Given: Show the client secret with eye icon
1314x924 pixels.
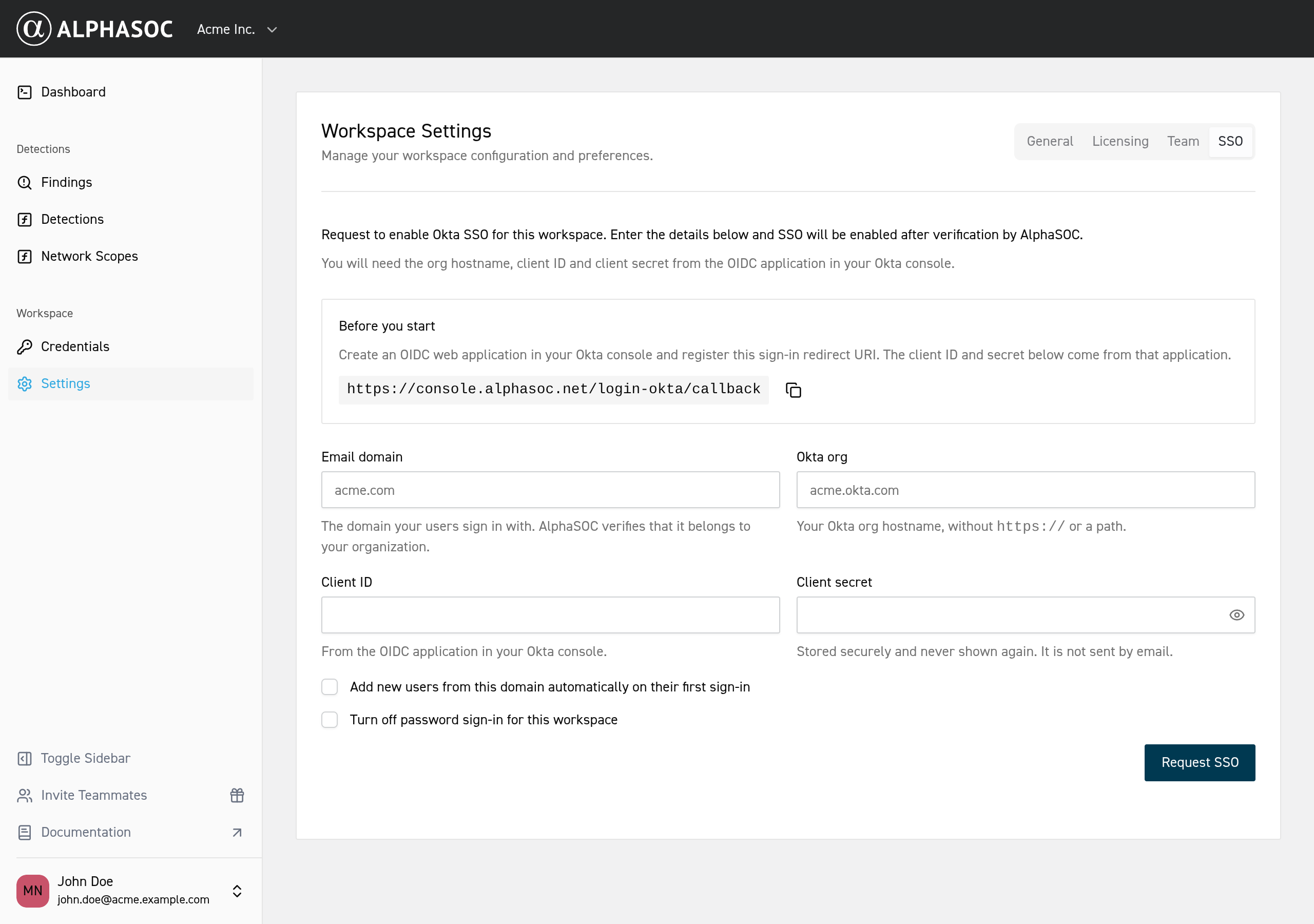Looking at the screenshot, I should (x=1236, y=615).
